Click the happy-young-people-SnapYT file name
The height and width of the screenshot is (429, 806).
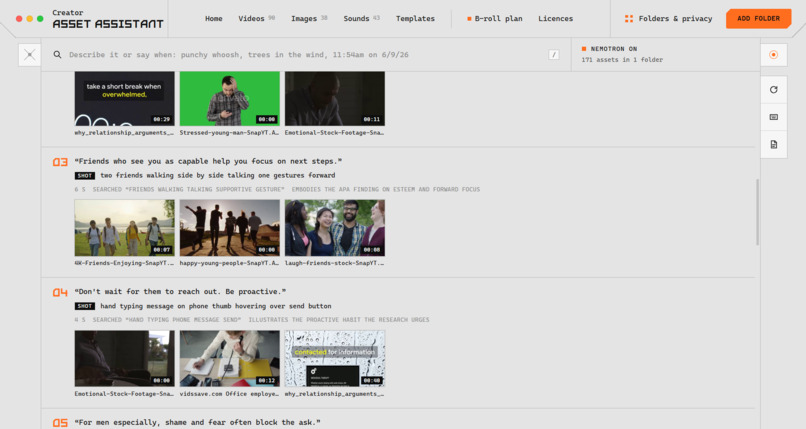point(229,263)
